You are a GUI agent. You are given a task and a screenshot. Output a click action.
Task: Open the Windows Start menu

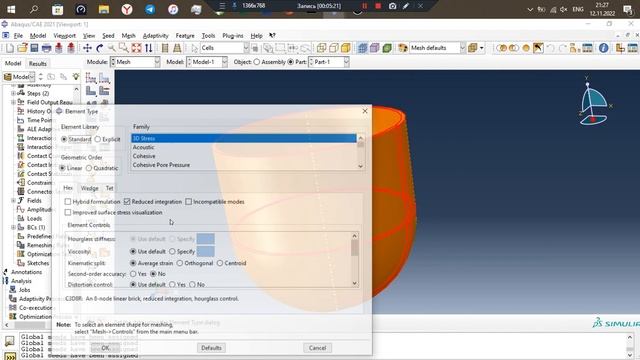(x=11, y=9)
